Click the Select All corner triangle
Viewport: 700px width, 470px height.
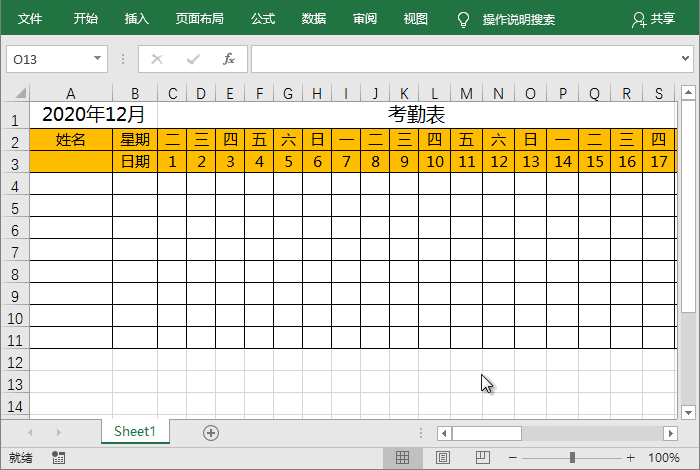21,93
